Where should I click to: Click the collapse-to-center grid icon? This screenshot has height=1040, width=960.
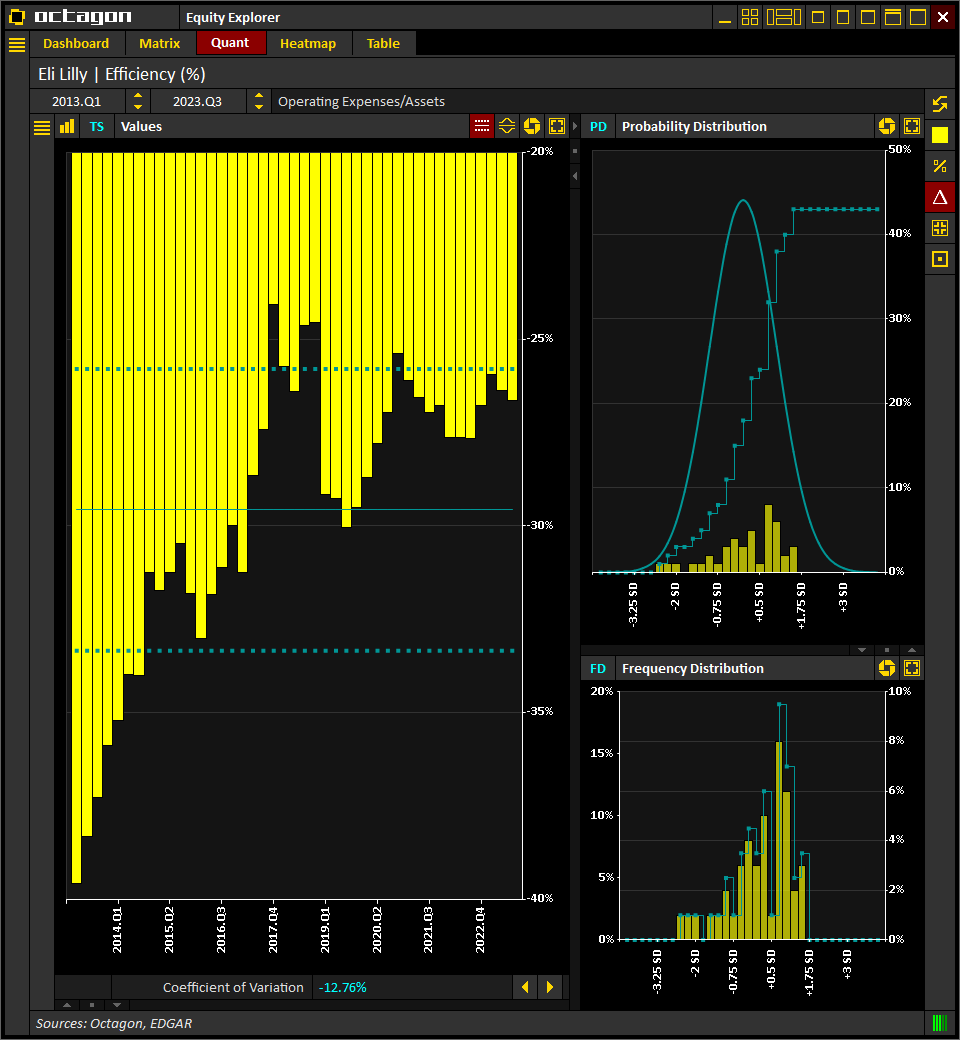[x=940, y=228]
